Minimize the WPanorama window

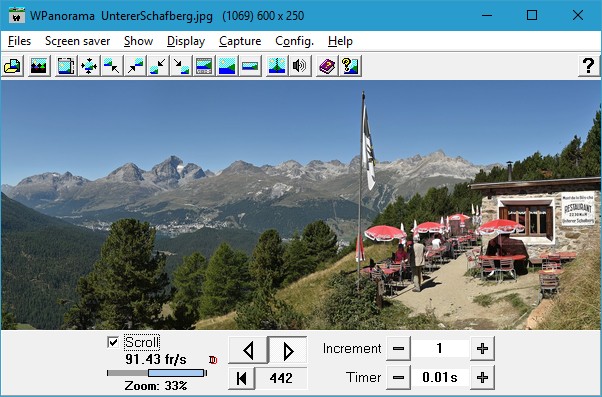pos(487,15)
